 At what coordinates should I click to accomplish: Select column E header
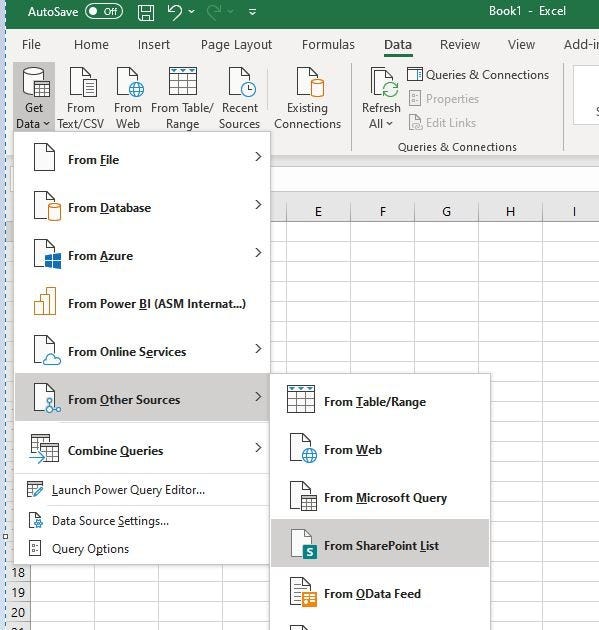tap(318, 211)
